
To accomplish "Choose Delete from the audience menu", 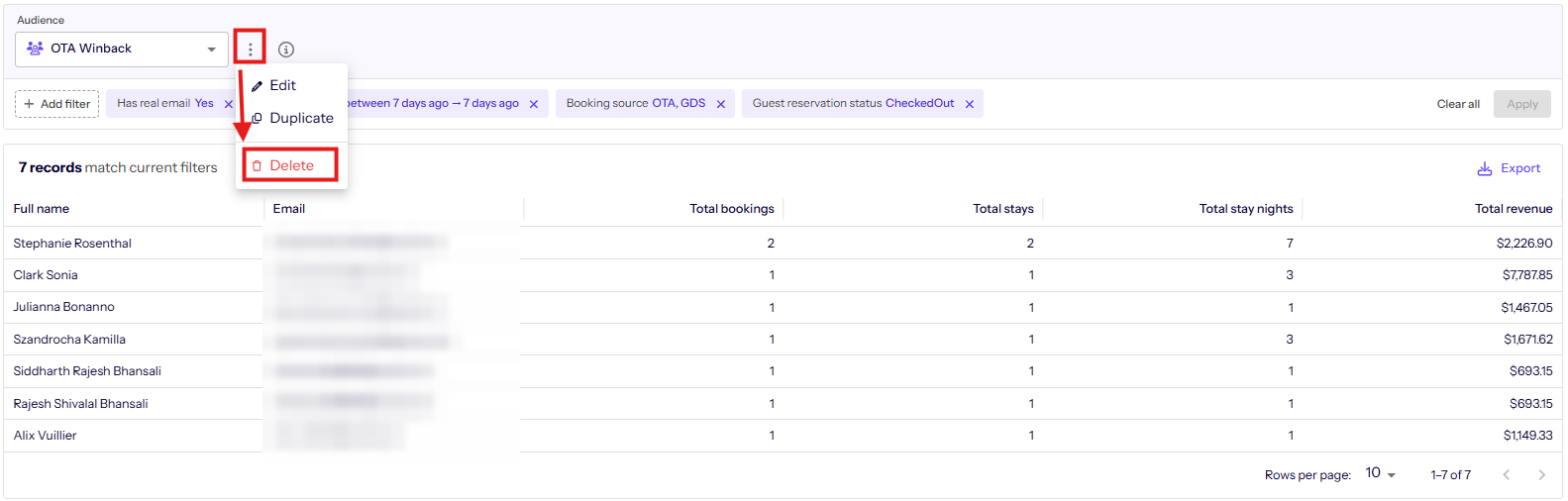I will point(291,165).
